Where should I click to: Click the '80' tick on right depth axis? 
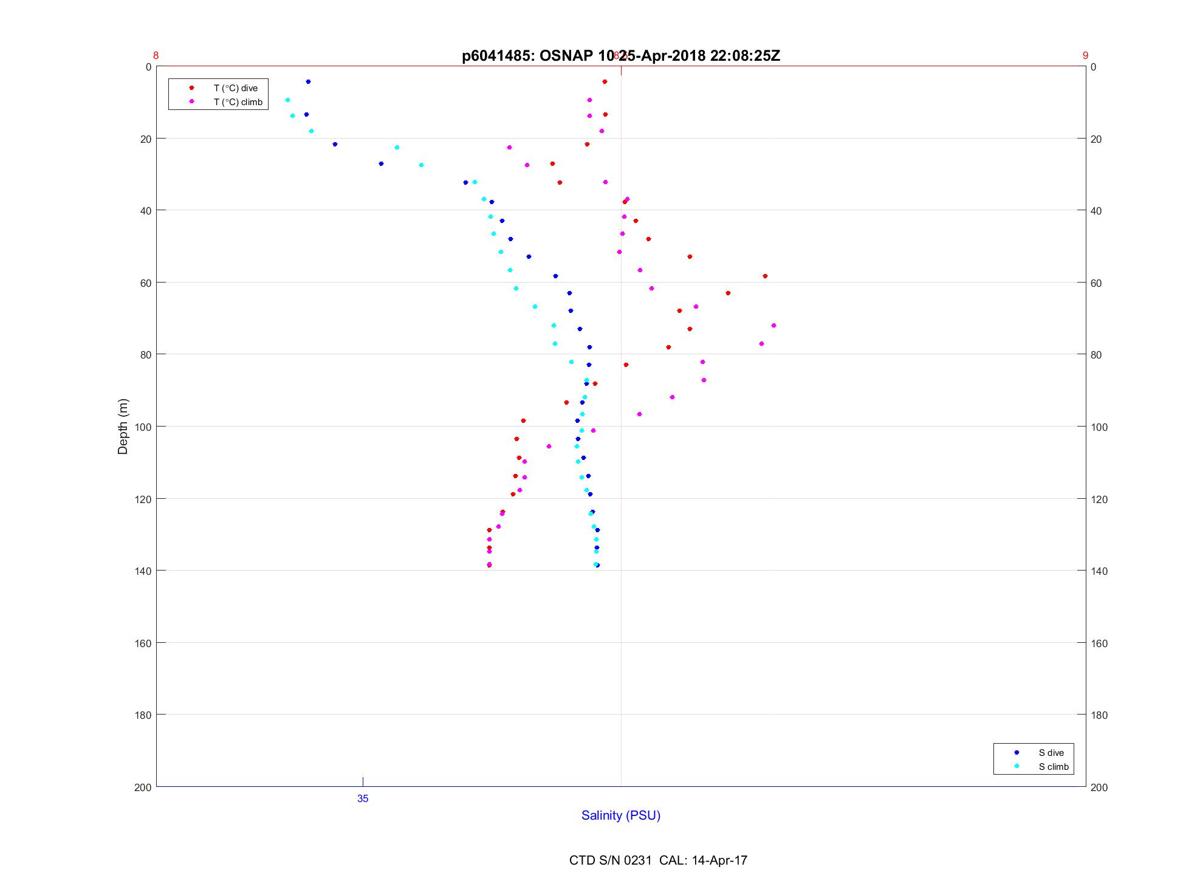[x=1097, y=355]
